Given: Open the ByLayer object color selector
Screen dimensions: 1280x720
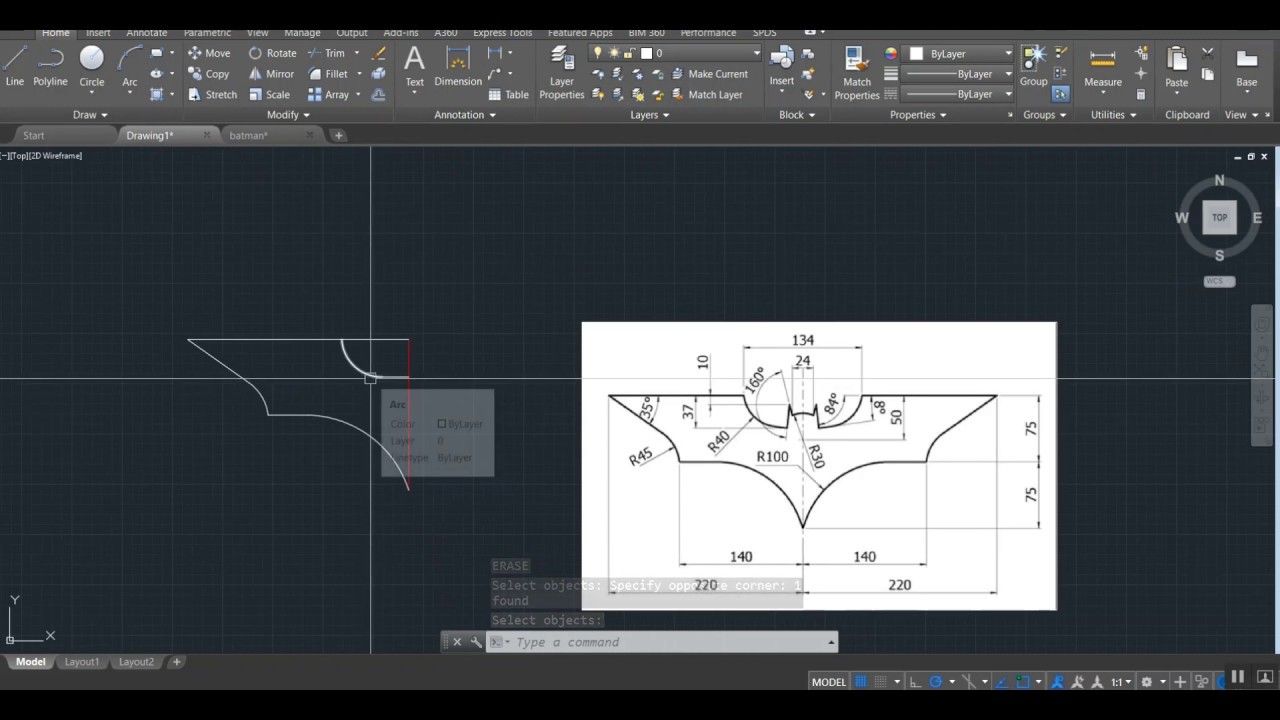Looking at the screenshot, I should click(961, 53).
